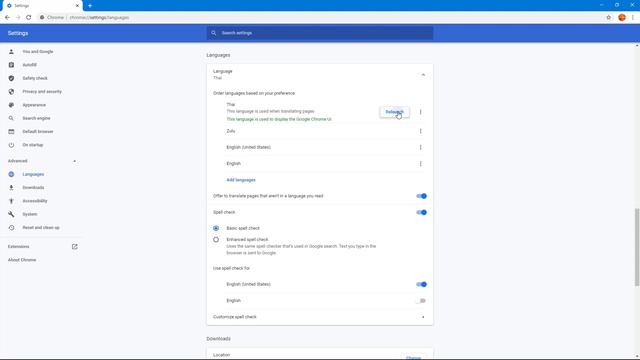The image size is (640, 360).
Task: Close the Settings tab
Action: pyautogui.click(x=77, y=6)
